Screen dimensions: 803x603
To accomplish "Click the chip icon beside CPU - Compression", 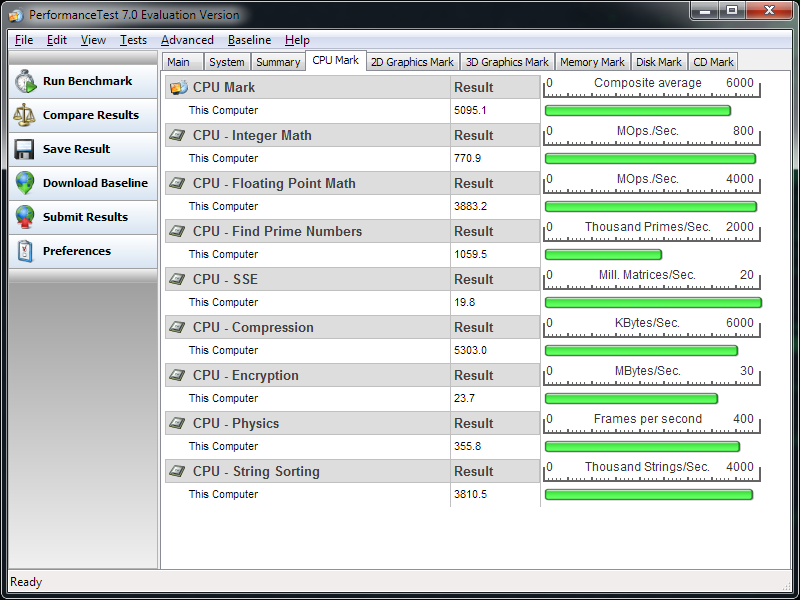I will click(x=177, y=327).
